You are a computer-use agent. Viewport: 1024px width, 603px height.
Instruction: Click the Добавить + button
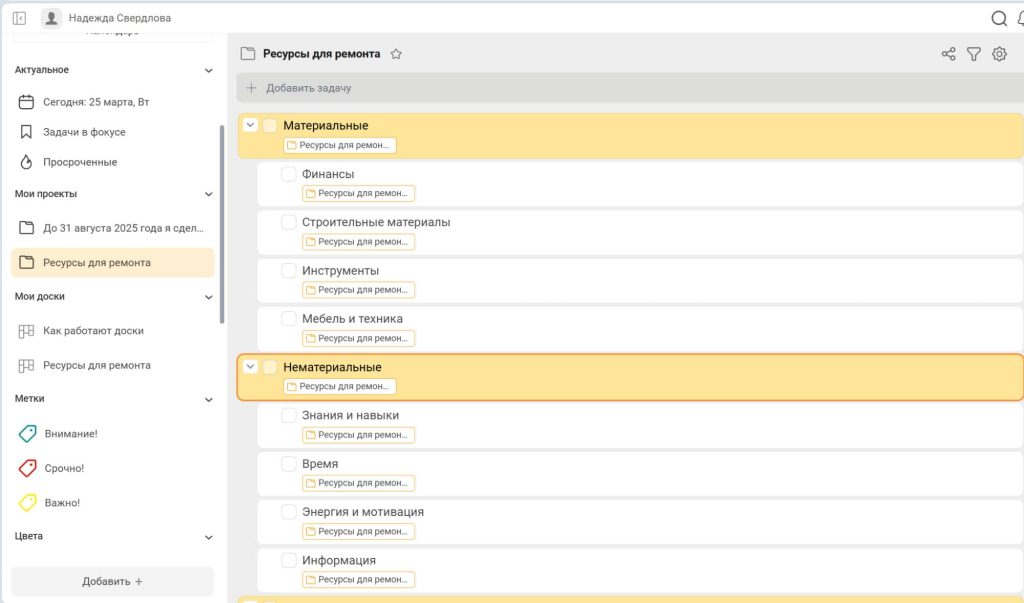(112, 581)
